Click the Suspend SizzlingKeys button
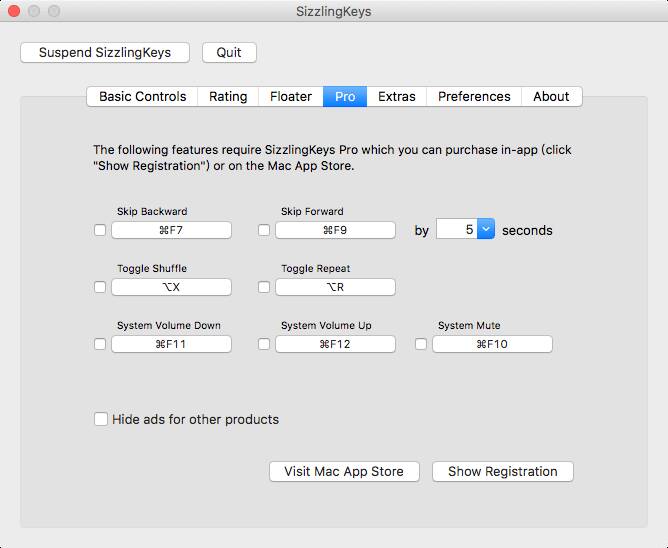Screen dimensions: 668x548 (x=105, y=52)
